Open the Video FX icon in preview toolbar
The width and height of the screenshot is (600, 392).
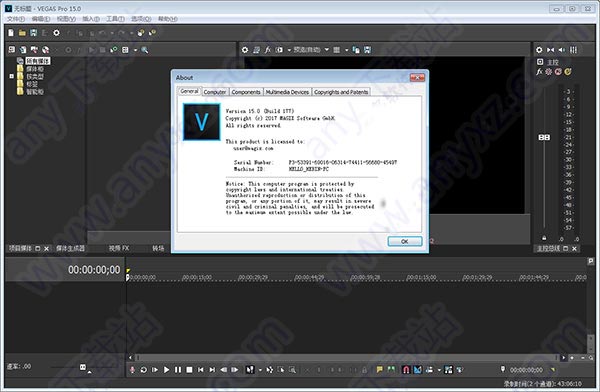[x=268, y=50]
